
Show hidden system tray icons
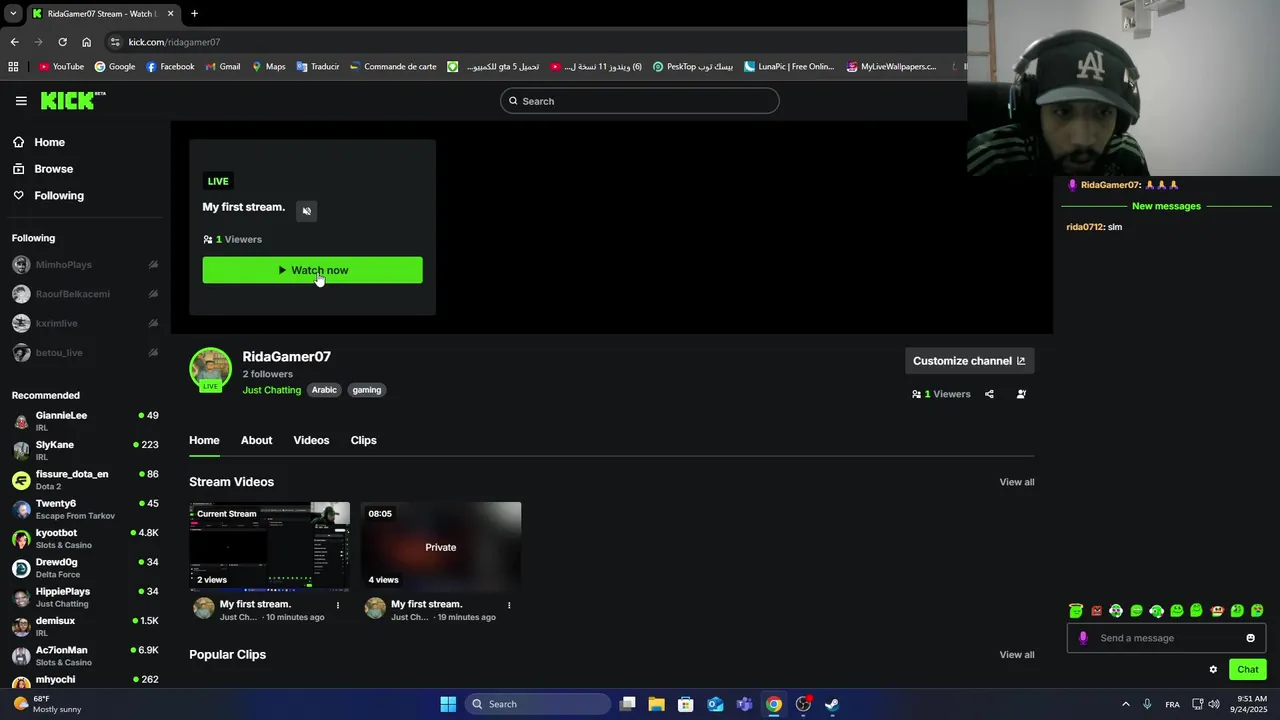(x=1125, y=704)
